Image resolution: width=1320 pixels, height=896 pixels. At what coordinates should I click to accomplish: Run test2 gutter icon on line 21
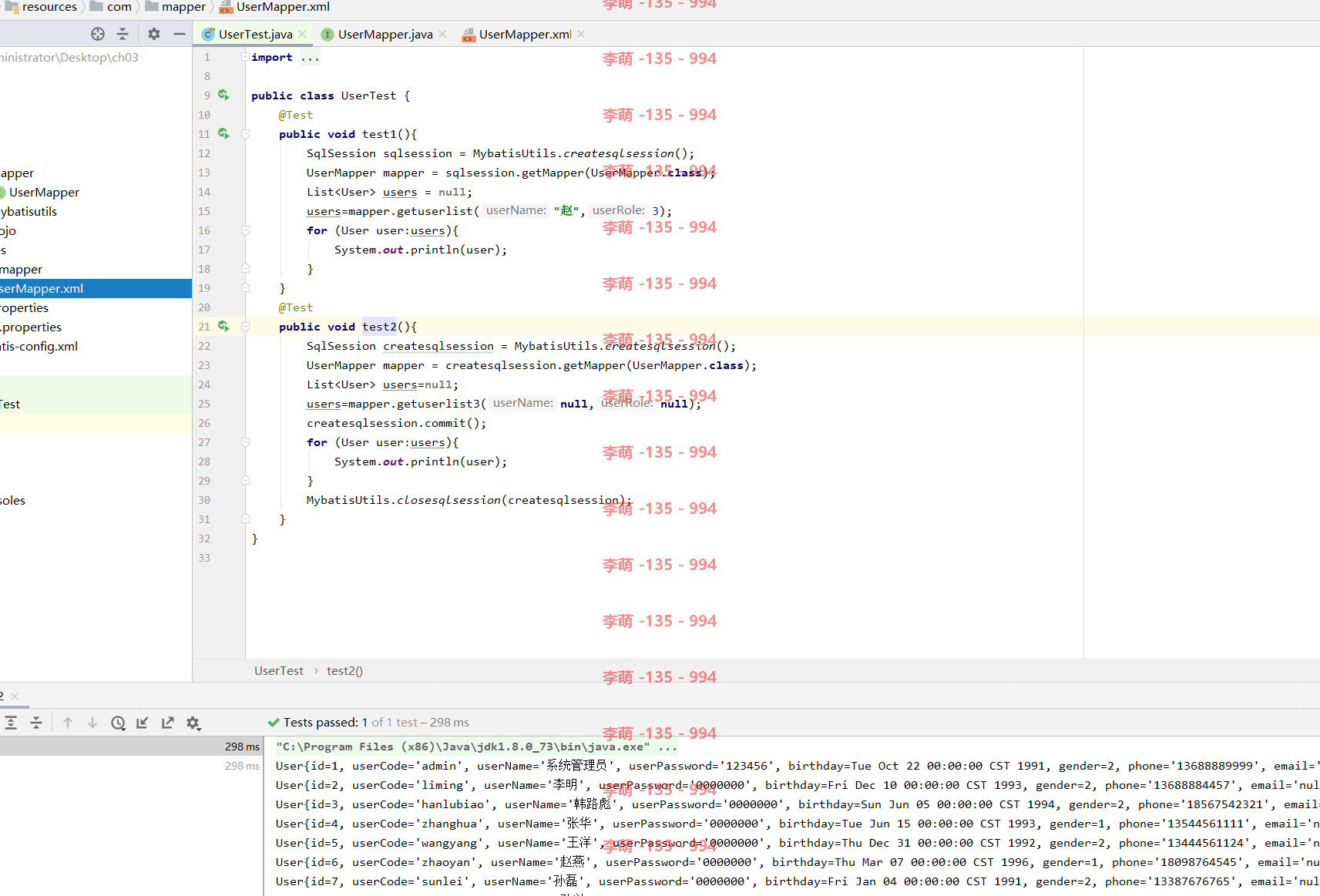(223, 326)
